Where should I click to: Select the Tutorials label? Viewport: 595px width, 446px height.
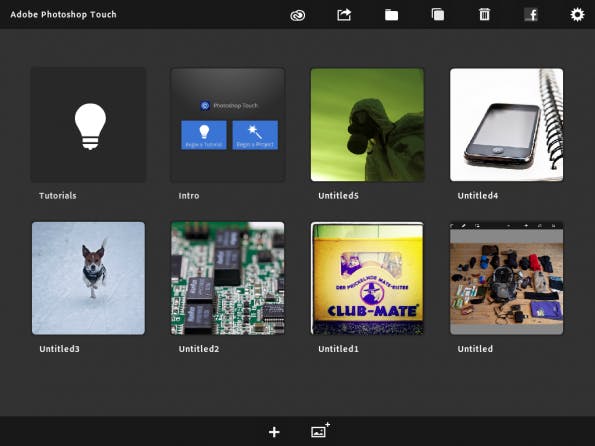point(58,196)
